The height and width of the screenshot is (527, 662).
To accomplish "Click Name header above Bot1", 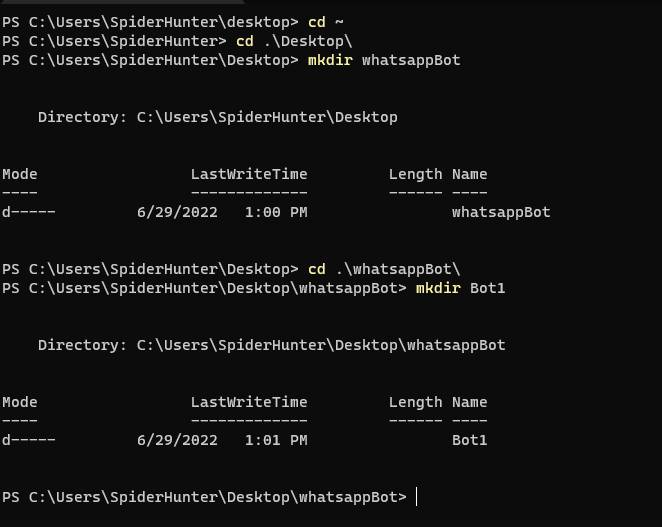I will (x=469, y=402).
